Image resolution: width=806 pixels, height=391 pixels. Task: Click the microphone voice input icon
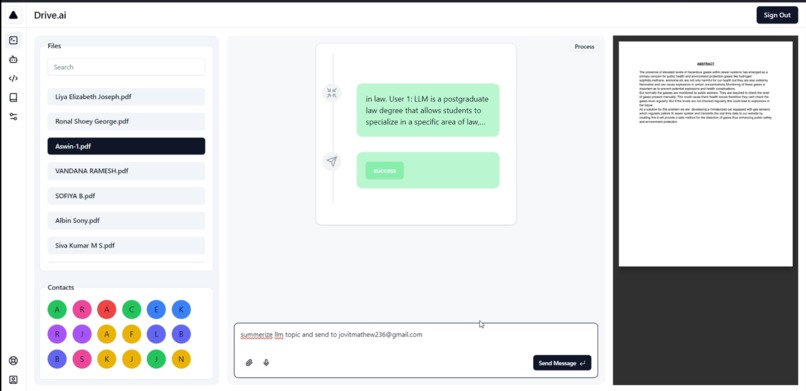[x=266, y=363]
